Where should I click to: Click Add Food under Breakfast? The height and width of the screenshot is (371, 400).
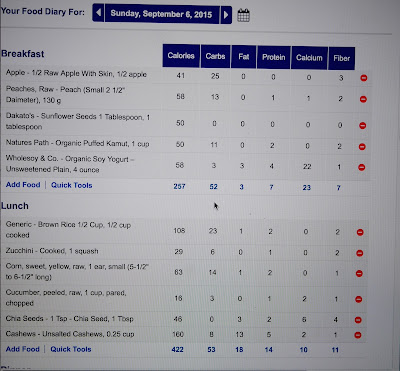[x=23, y=185]
